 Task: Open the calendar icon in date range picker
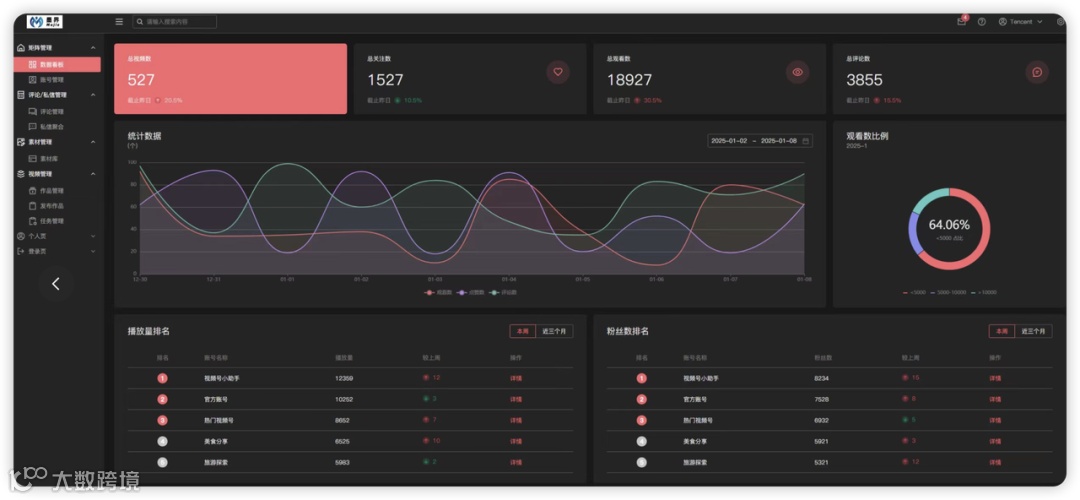[x=806, y=140]
